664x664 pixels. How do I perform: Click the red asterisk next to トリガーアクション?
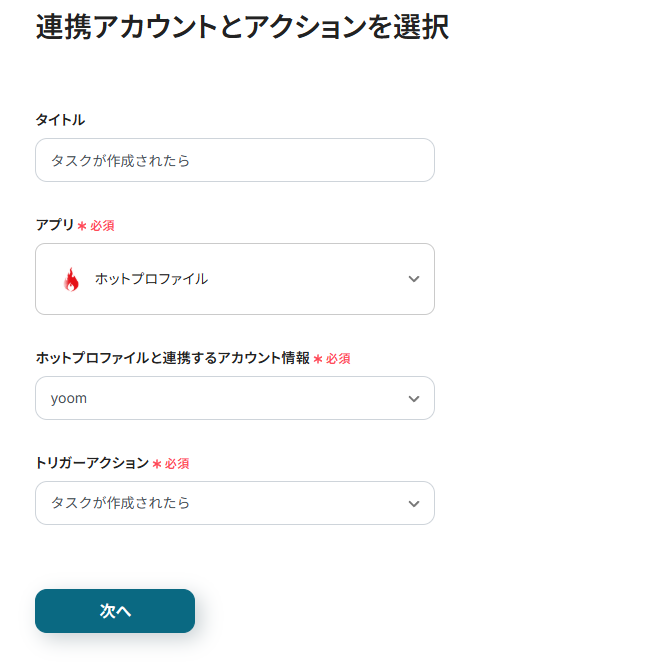click(x=157, y=464)
